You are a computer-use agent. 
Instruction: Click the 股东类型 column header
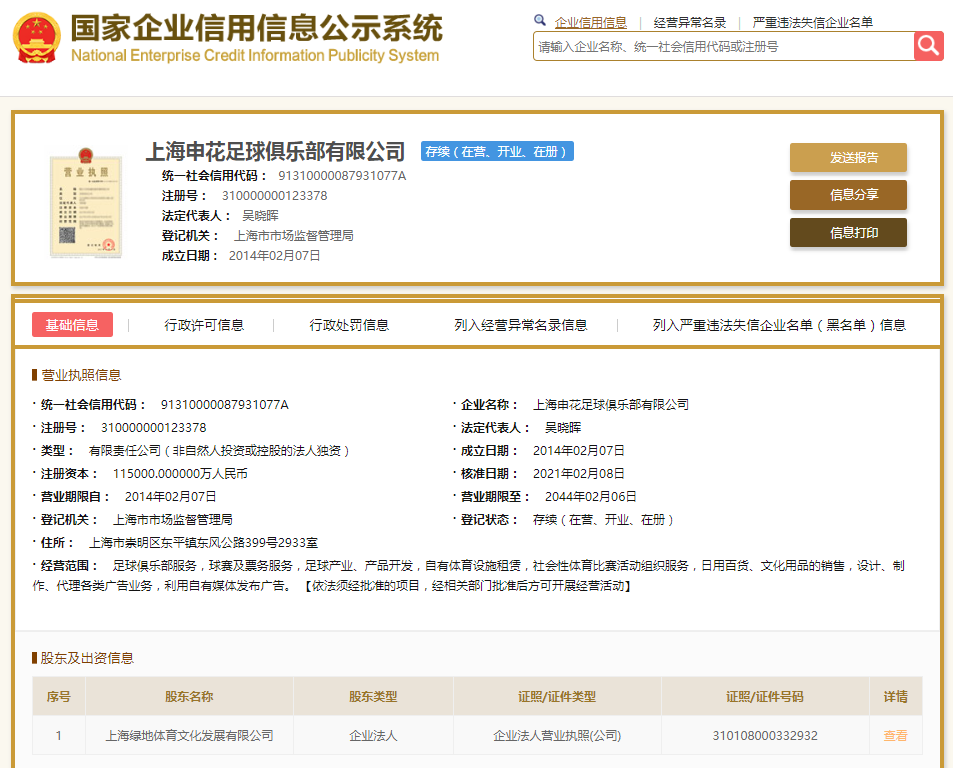pos(373,696)
